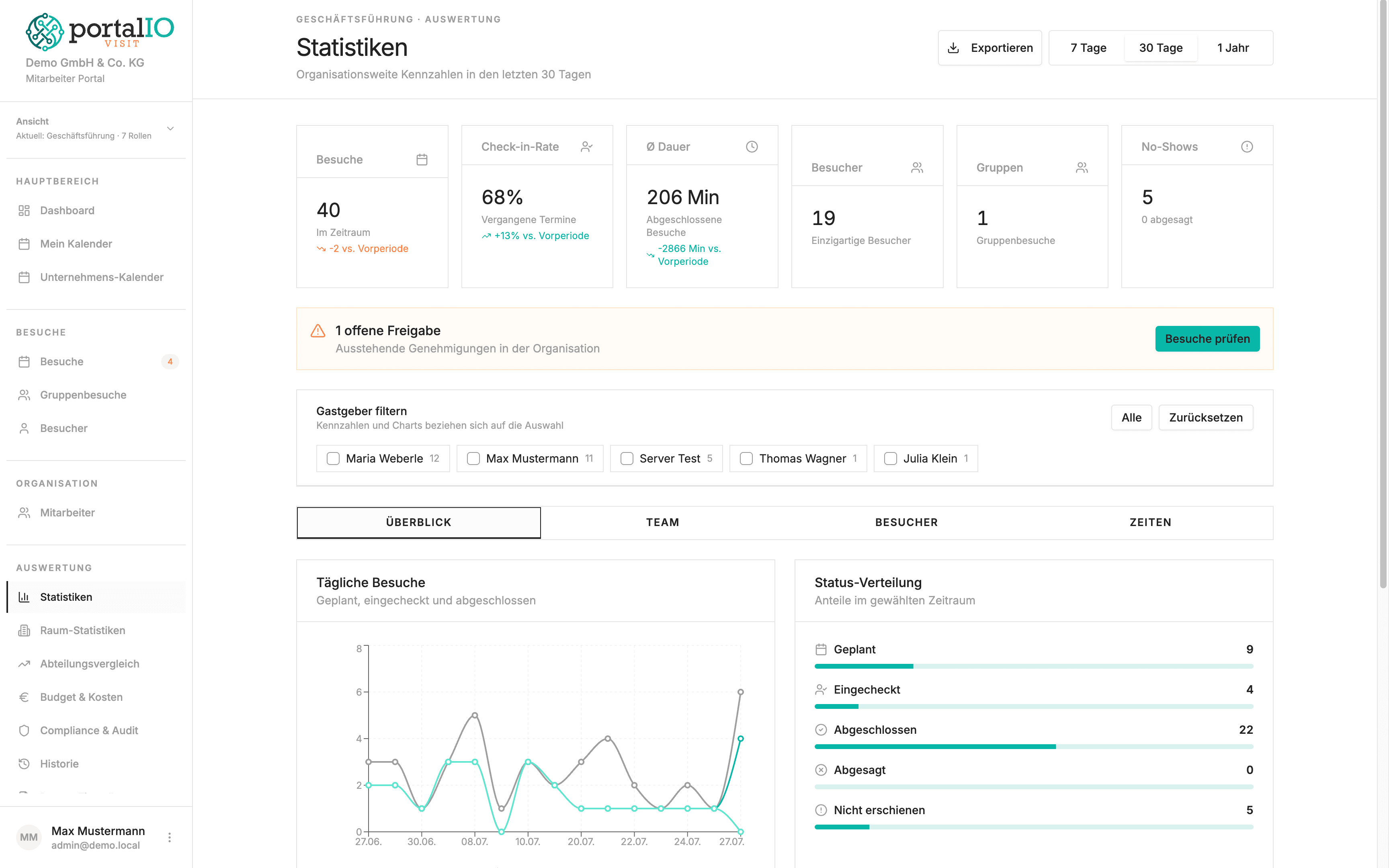The image size is (1389, 868).
Task: Click the Besuche sidebar calendar icon
Action: [24, 362]
